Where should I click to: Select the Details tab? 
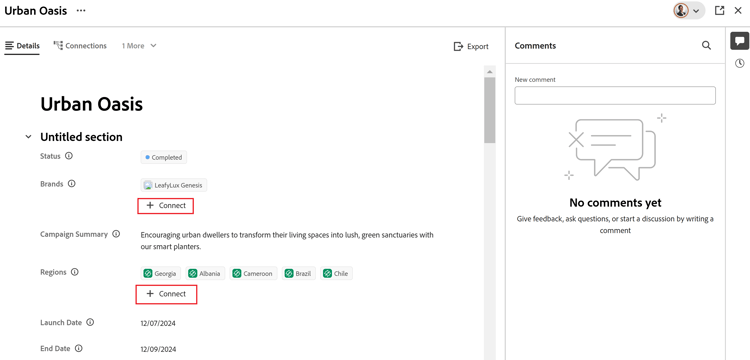[x=22, y=46]
